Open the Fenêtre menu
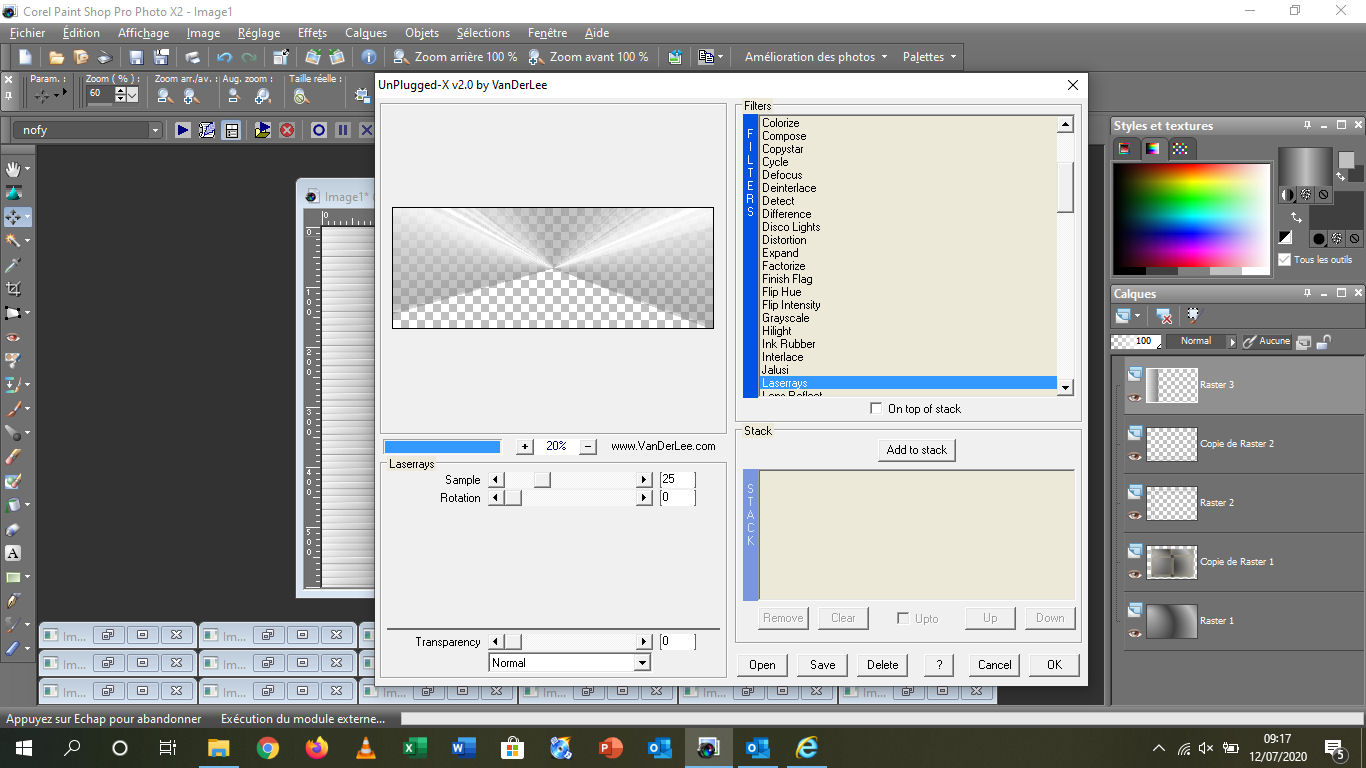Screen dimensions: 1366x768 tap(547, 33)
